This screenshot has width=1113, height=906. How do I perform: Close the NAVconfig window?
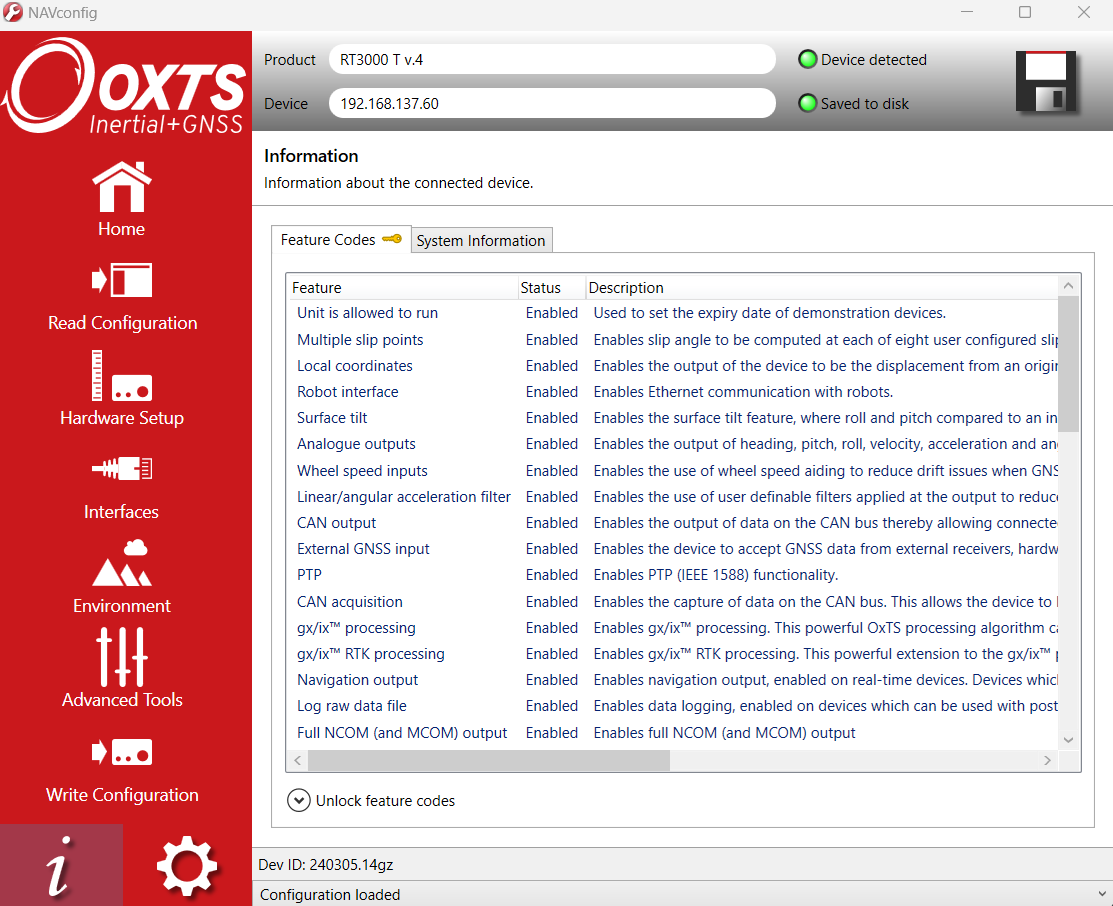(1084, 12)
